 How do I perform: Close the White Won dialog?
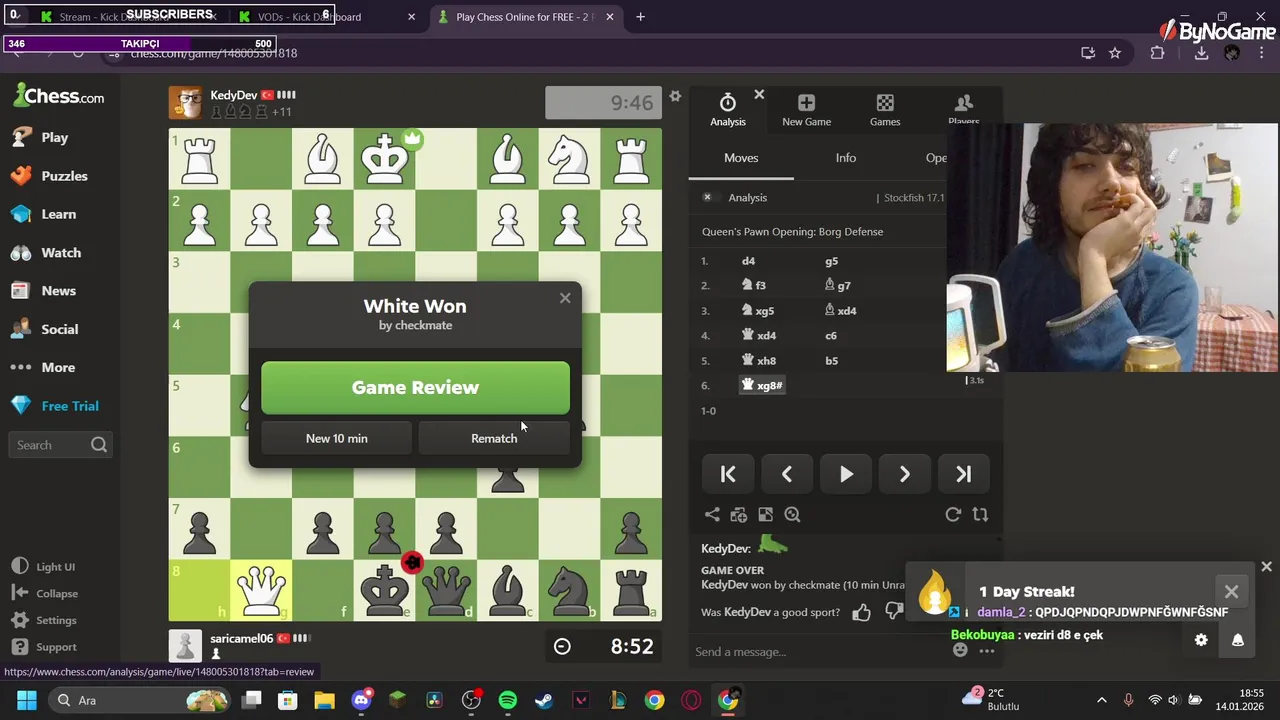[565, 298]
